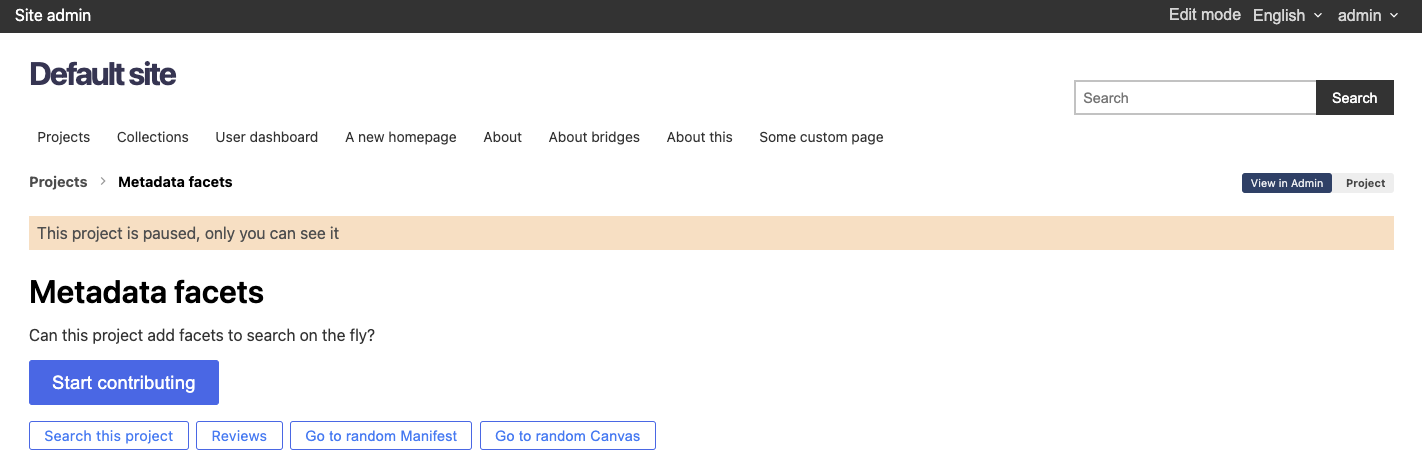The width and height of the screenshot is (1422, 459).
Task: Open the English language dropdown
Action: click(1287, 16)
